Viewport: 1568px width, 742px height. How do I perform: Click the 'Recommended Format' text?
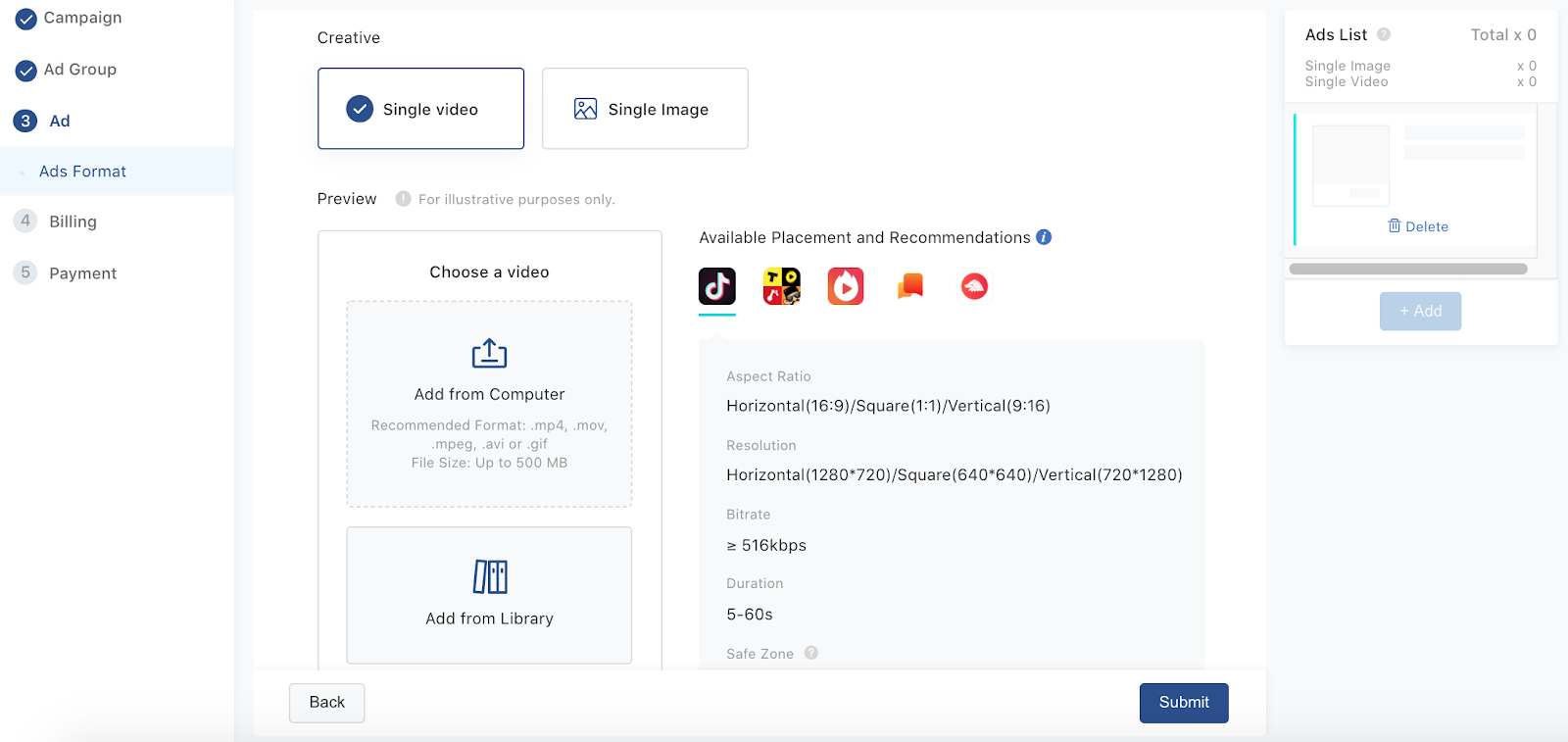pos(489,434)
